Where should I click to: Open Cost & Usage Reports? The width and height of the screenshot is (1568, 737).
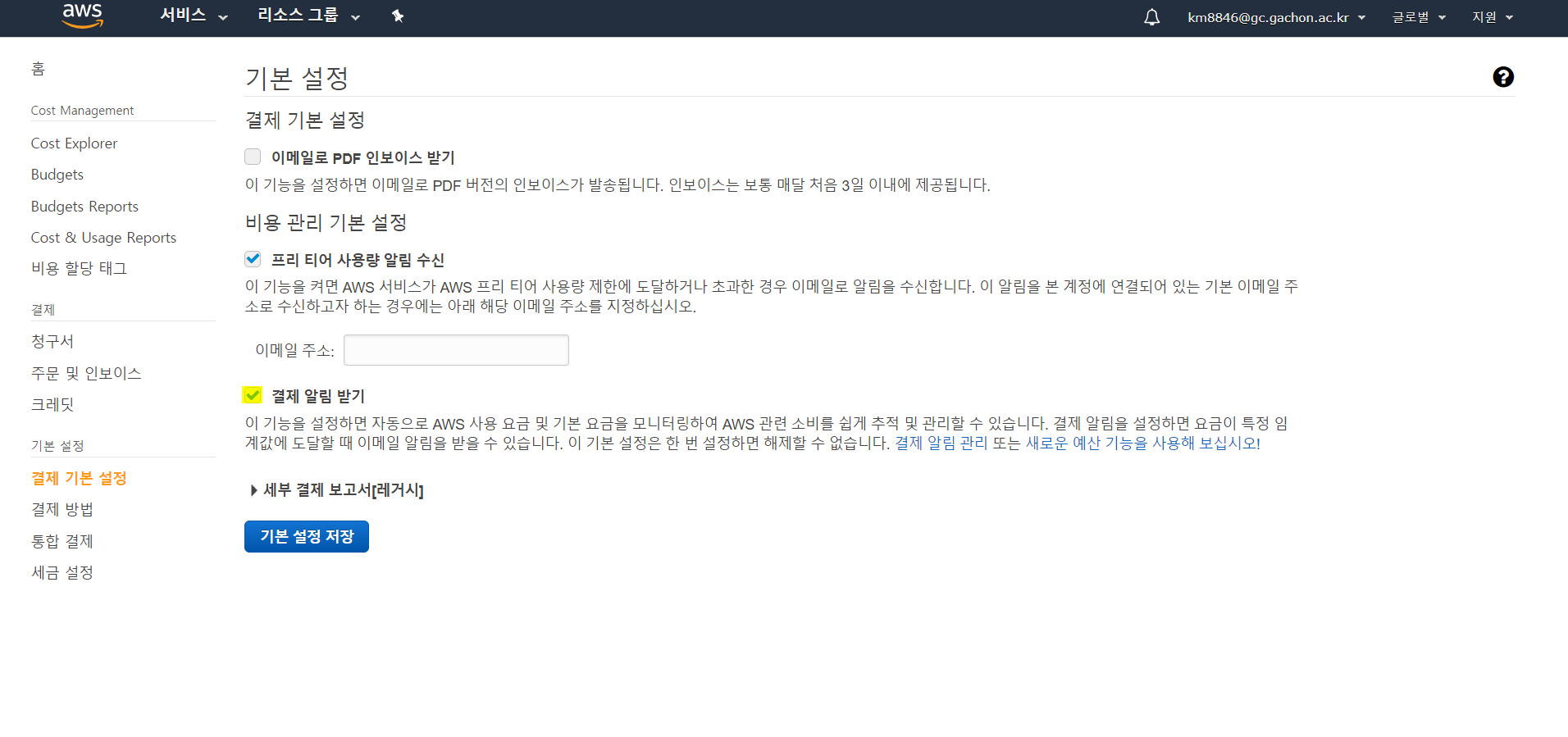point(103,238)
